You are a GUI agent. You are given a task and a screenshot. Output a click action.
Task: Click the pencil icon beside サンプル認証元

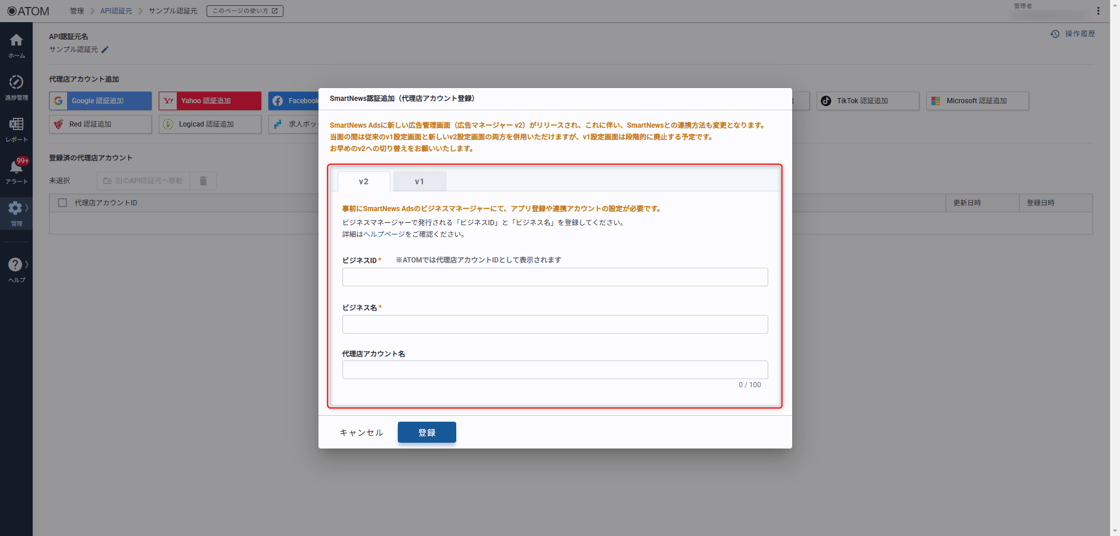click(x=105, y=50)
